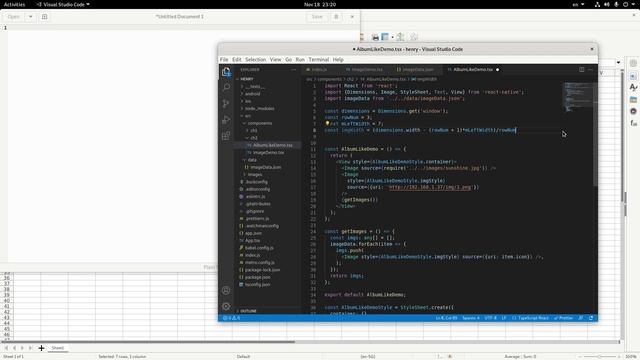Screen dimensions: 640x360
Task: Open the Manage gear icon in VS Code
Action: point(226,306)
